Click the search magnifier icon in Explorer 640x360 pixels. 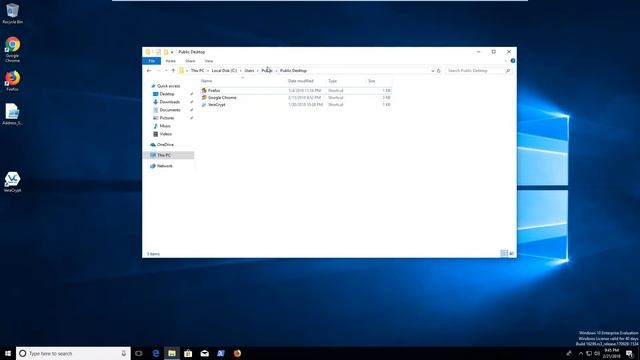pyautogui.click(x=508, y=71)
